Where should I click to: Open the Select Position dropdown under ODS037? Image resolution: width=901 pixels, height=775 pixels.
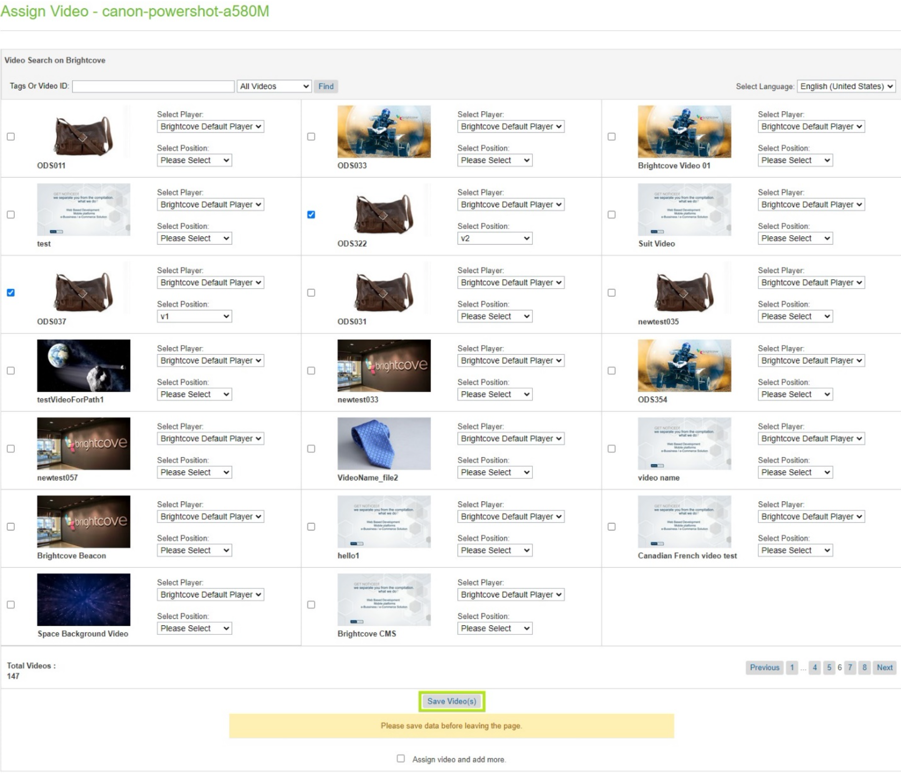click(x=194, y=316)
